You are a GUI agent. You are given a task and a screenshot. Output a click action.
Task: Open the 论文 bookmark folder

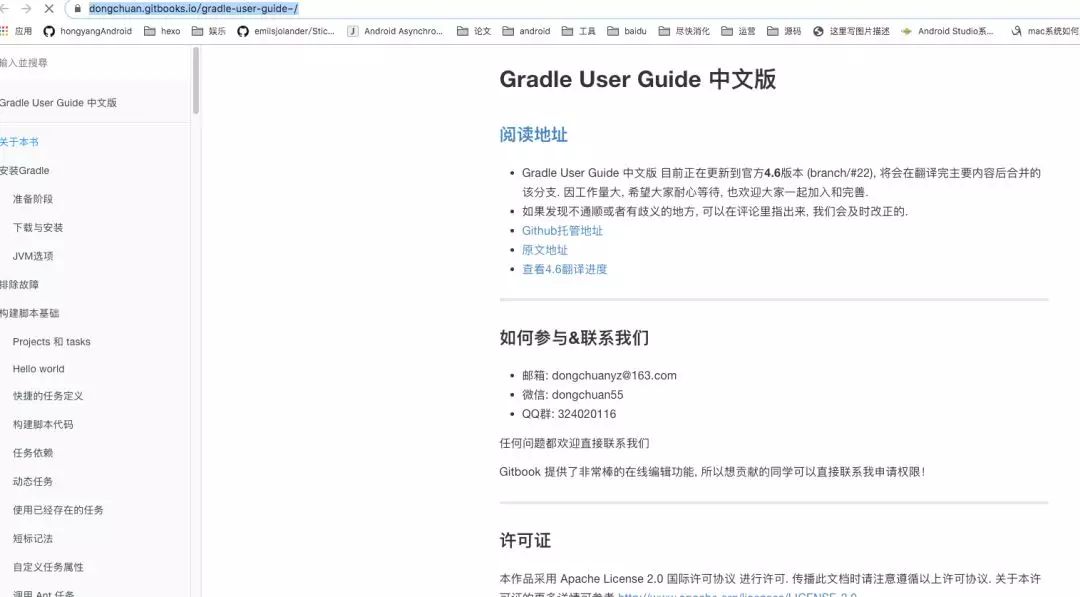click(x=474, y=31)
